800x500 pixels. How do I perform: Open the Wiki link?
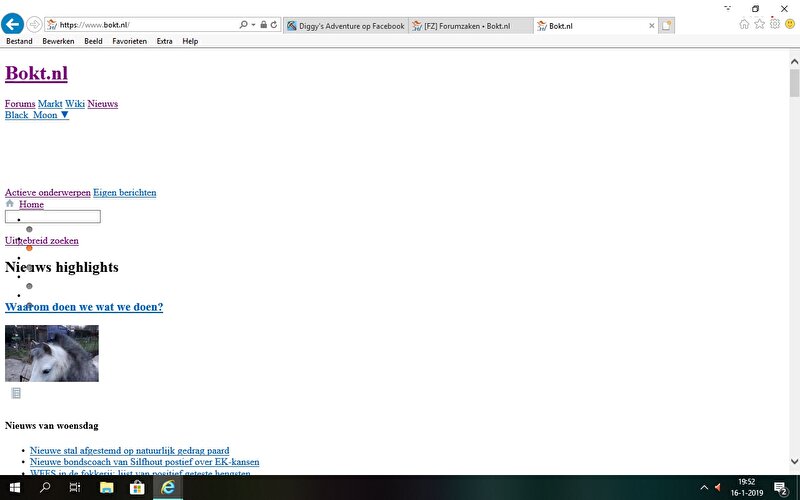pos(75,104)
